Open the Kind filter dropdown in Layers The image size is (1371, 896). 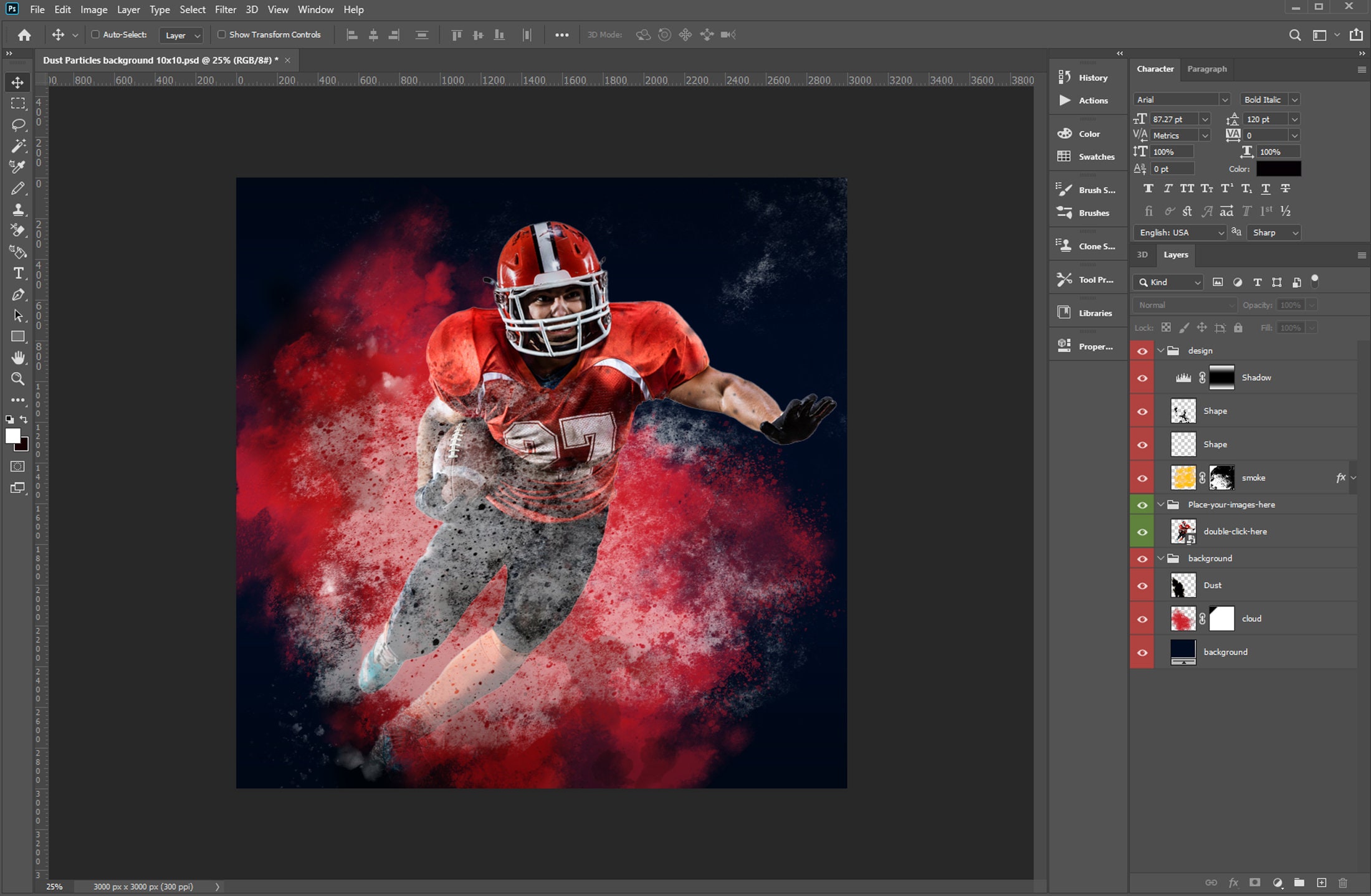1197,282
